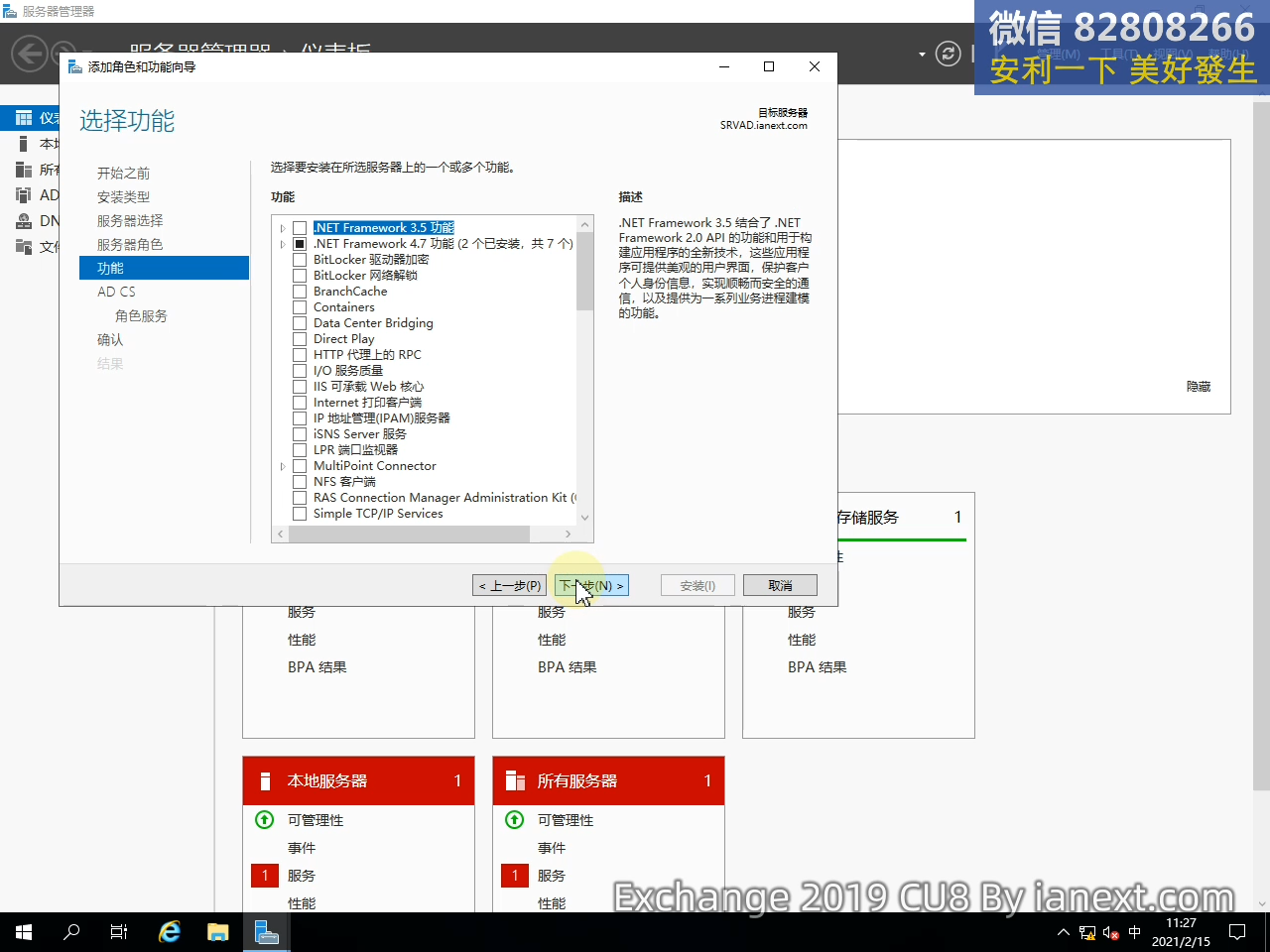This screenshot has height=952, width=1270.
Task: Select the iSNS Server 服务 feature row
Action: 360,434
